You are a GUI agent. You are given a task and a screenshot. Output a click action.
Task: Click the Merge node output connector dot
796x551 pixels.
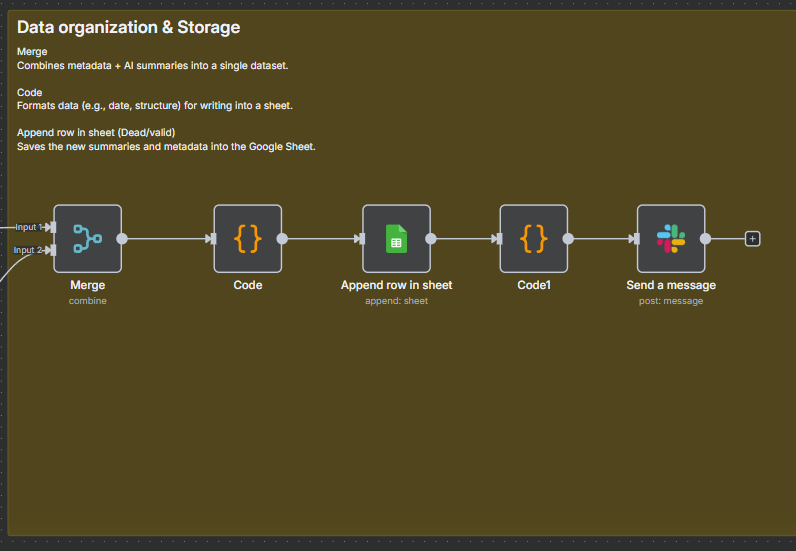122,239
